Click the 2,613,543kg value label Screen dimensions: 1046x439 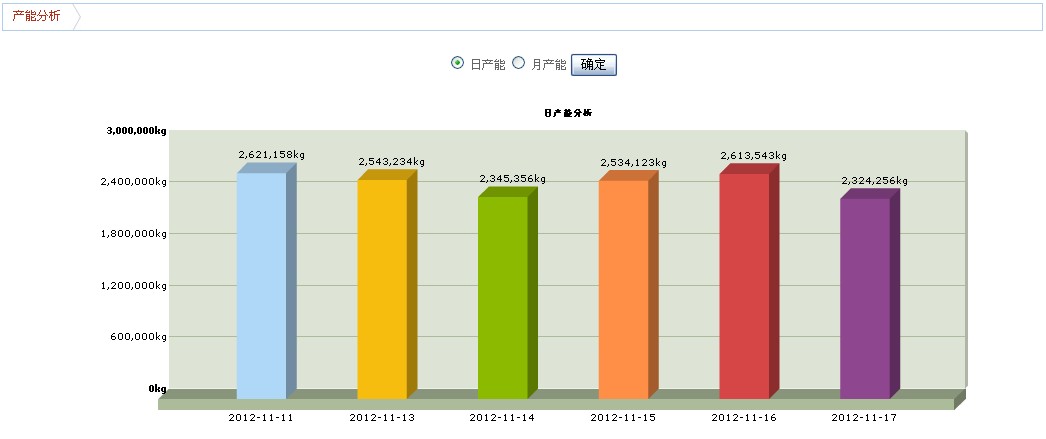753,156
